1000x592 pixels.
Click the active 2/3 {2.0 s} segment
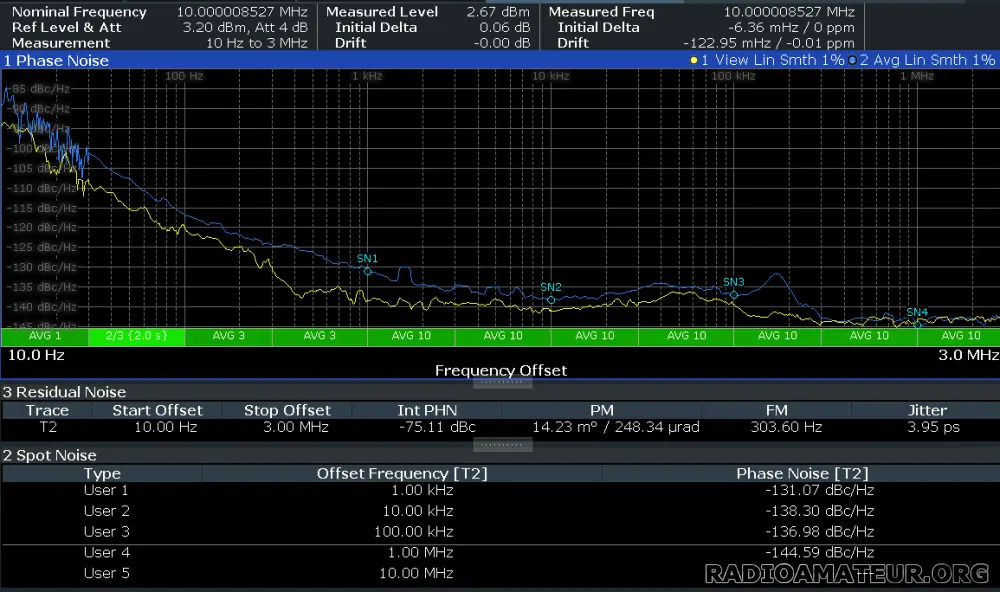click(136, 336)
